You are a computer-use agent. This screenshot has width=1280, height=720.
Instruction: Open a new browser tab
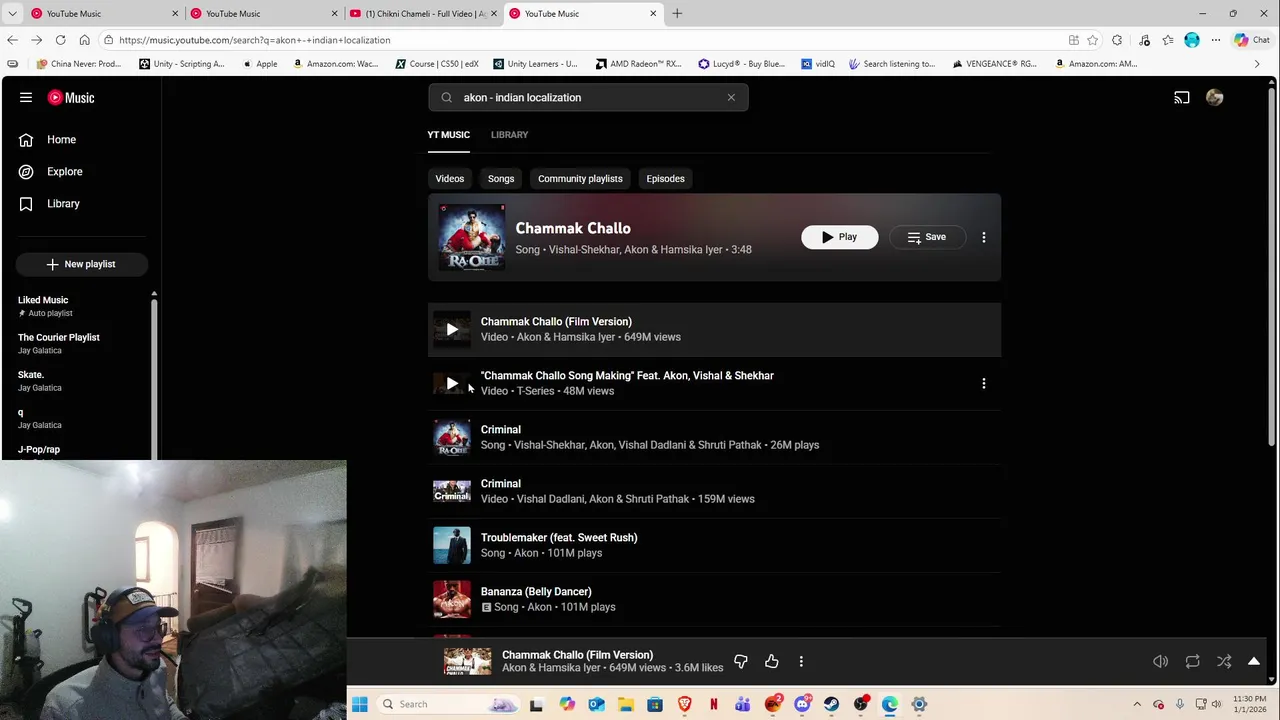[x=677, y=13]
